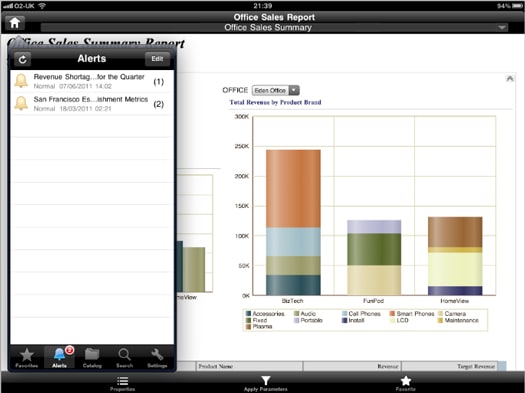The image size is (525, 393).
Task: Click the Product Name column header
Action: pyautogui.click(x=249, y=366)
